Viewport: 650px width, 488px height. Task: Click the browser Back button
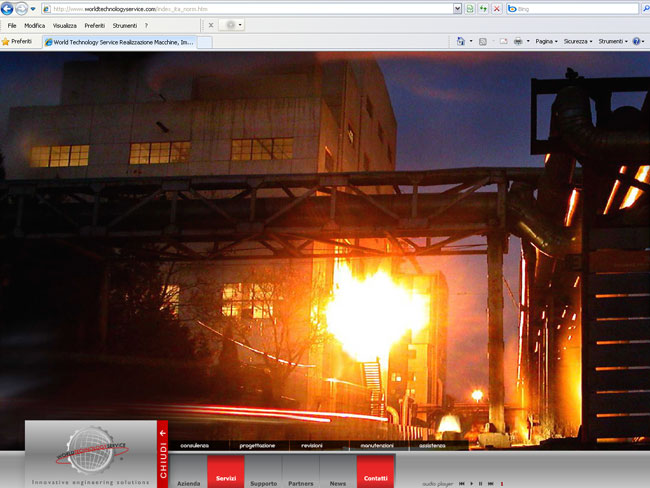coord(7,8)
